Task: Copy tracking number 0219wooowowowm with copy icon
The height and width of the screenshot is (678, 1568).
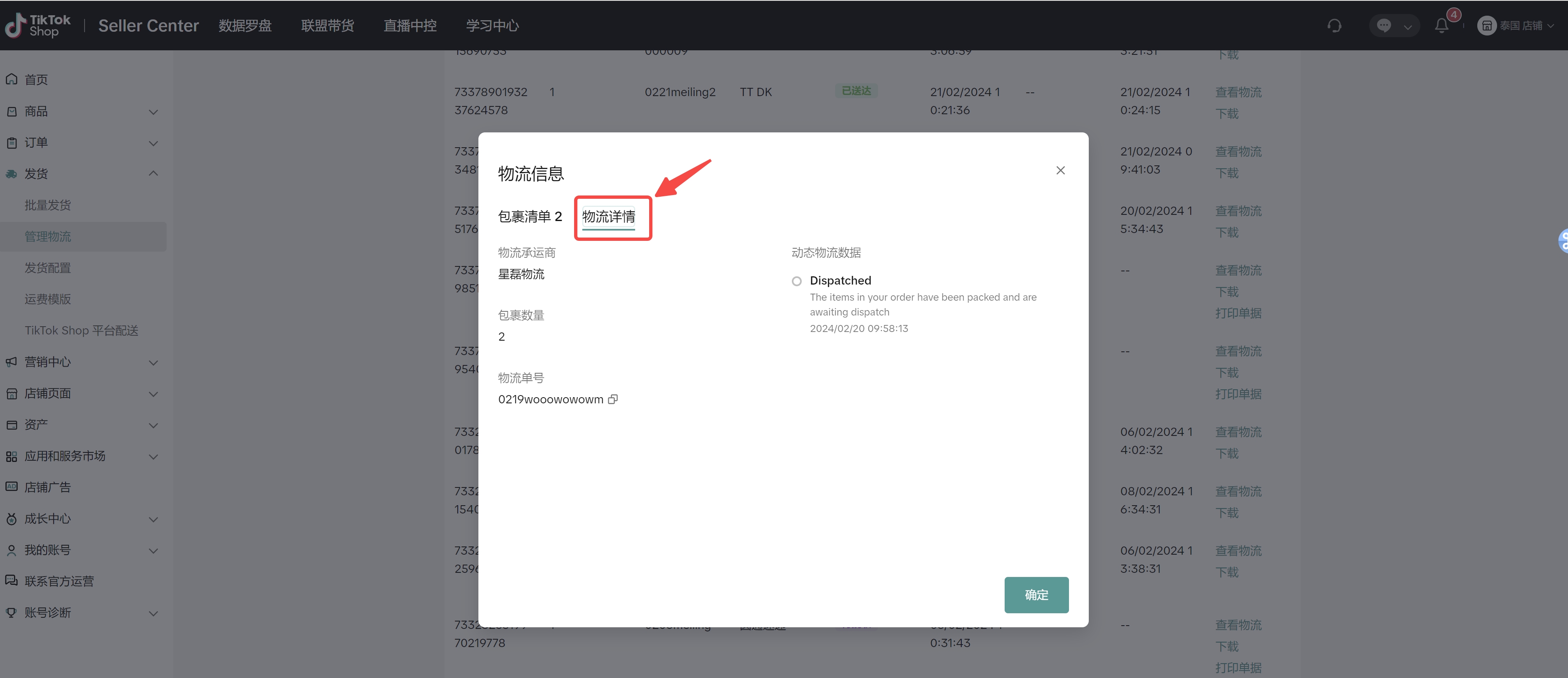Action: pos(612,399)
